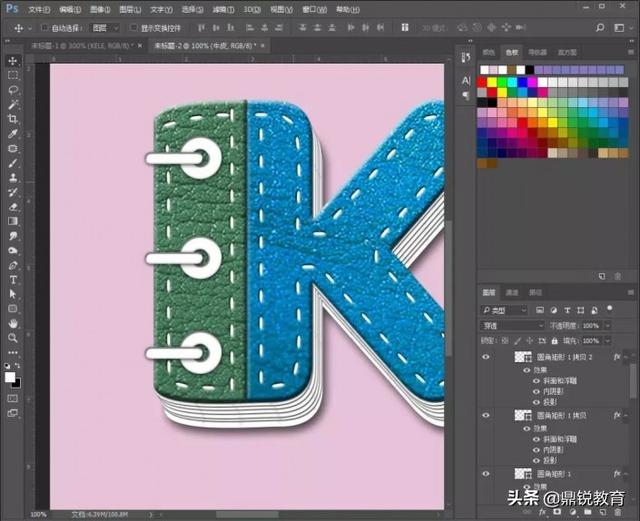Switch to the 通道 panel tab
The height and width of the screenshot is (521, 640).
click(x=512, y=292)
